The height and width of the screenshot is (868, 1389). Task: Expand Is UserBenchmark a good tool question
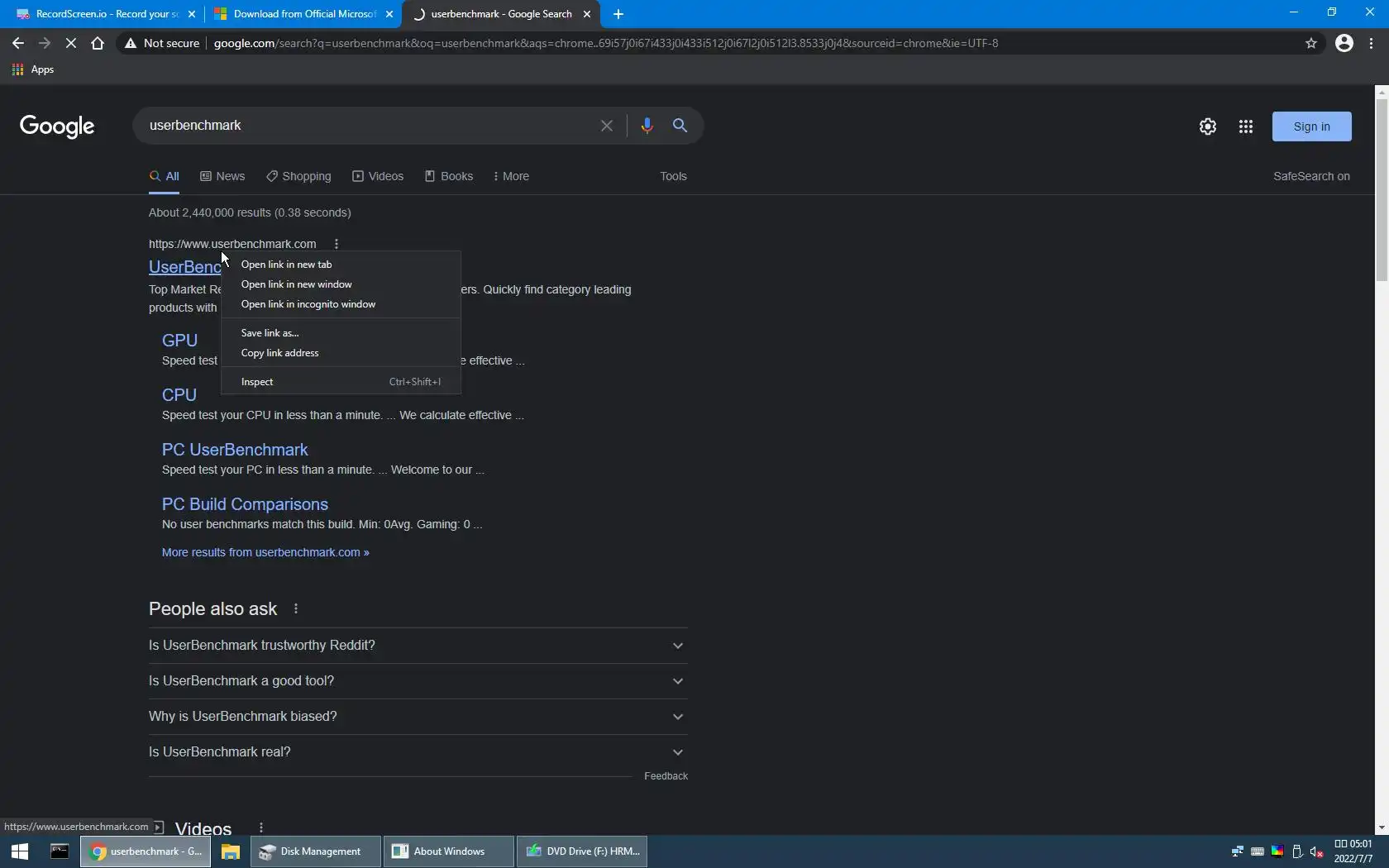[x=418, y=681]
